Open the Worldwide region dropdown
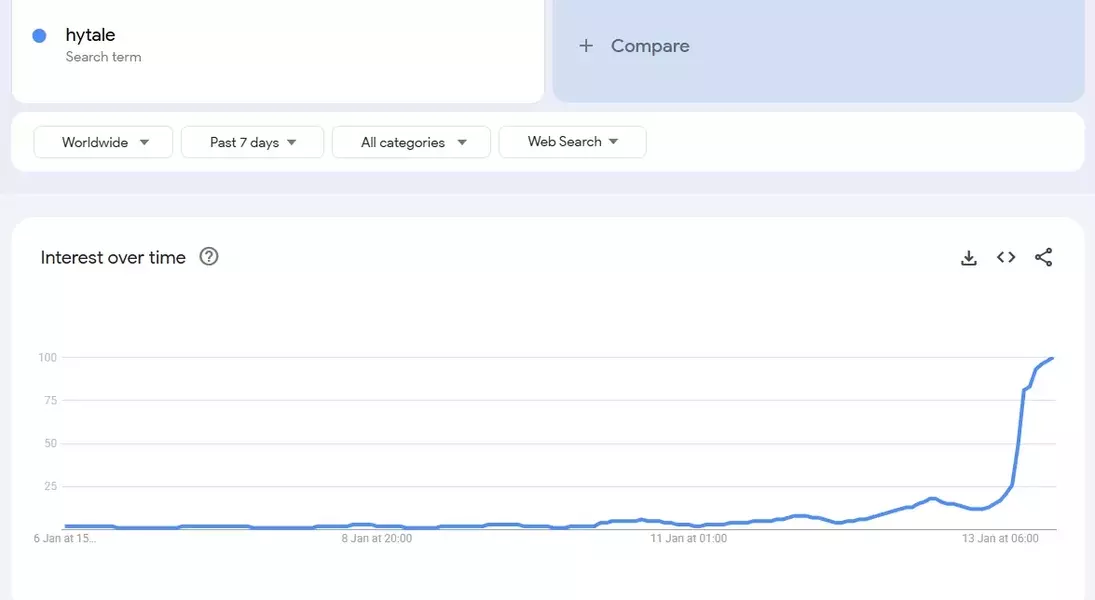Viewport: 1095px width, 600px height. tap(103, 142)
